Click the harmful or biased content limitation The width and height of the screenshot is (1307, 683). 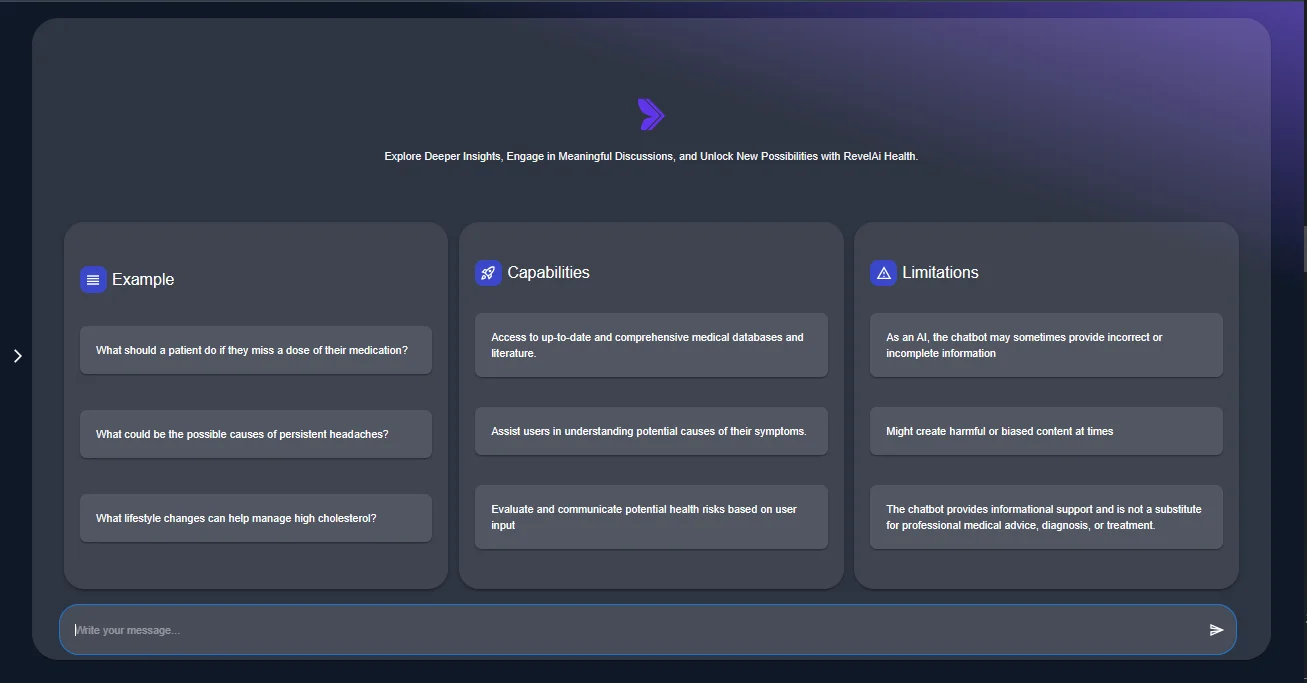1046,431
